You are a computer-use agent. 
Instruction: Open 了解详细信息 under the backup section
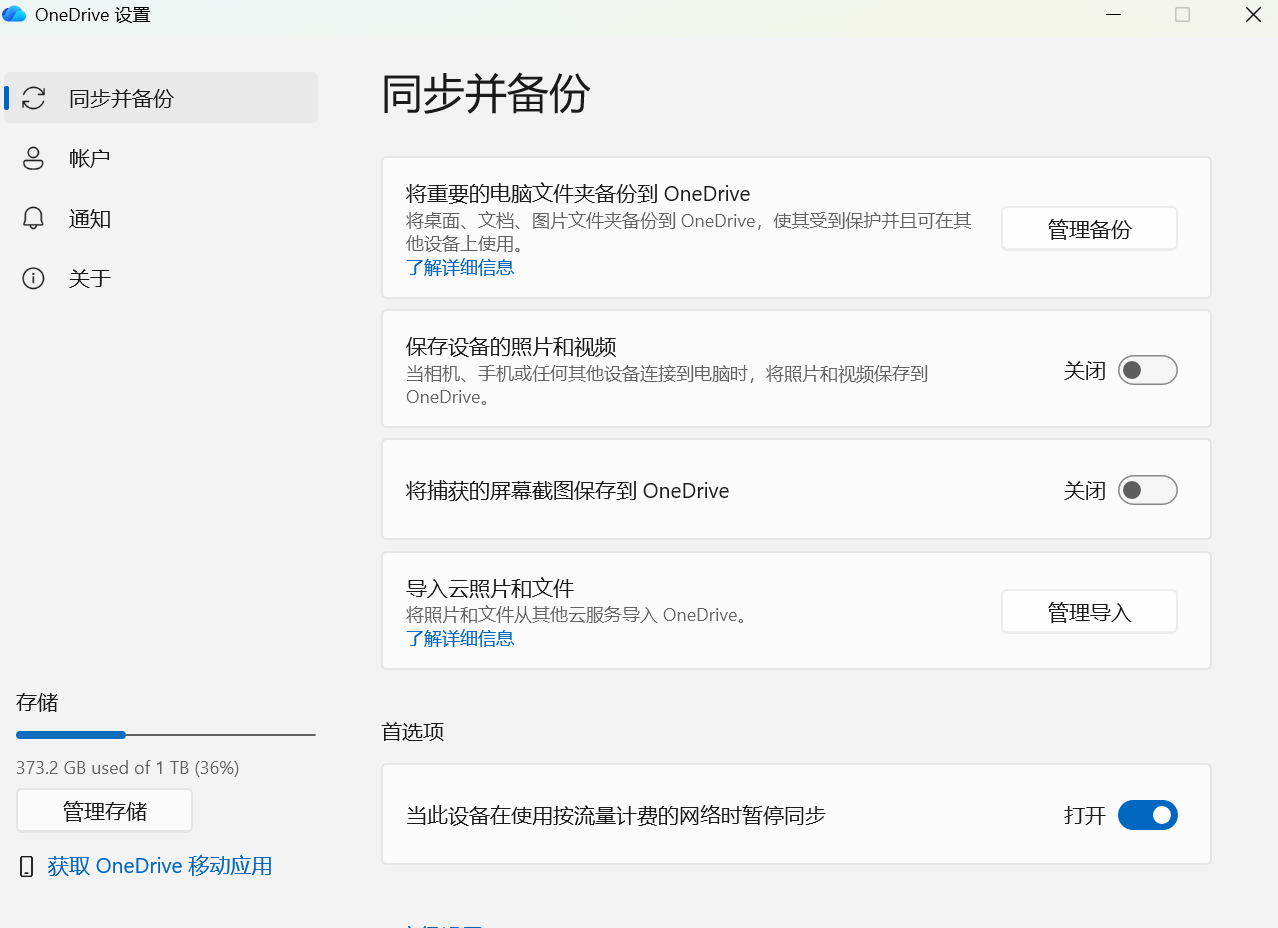pos(460,267)
